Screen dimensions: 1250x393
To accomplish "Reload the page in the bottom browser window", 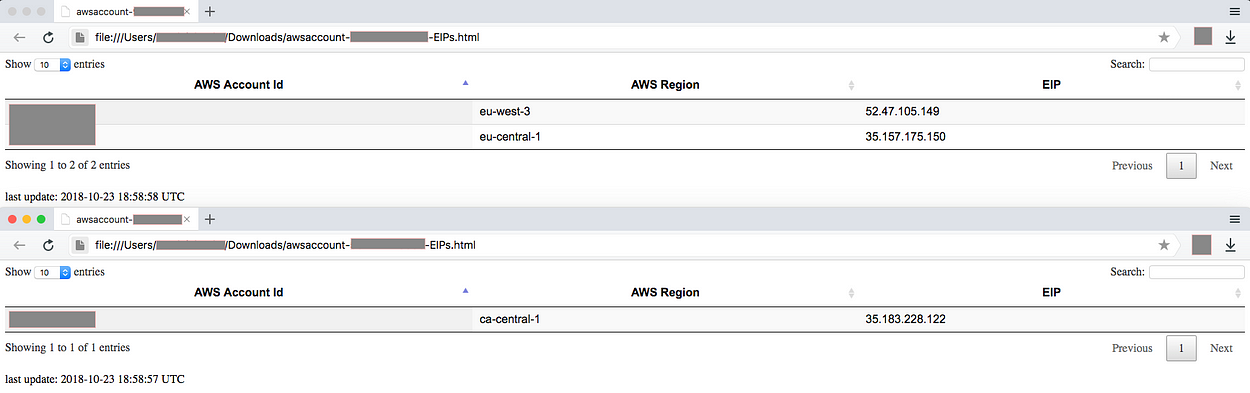I will tap(48, 245).
